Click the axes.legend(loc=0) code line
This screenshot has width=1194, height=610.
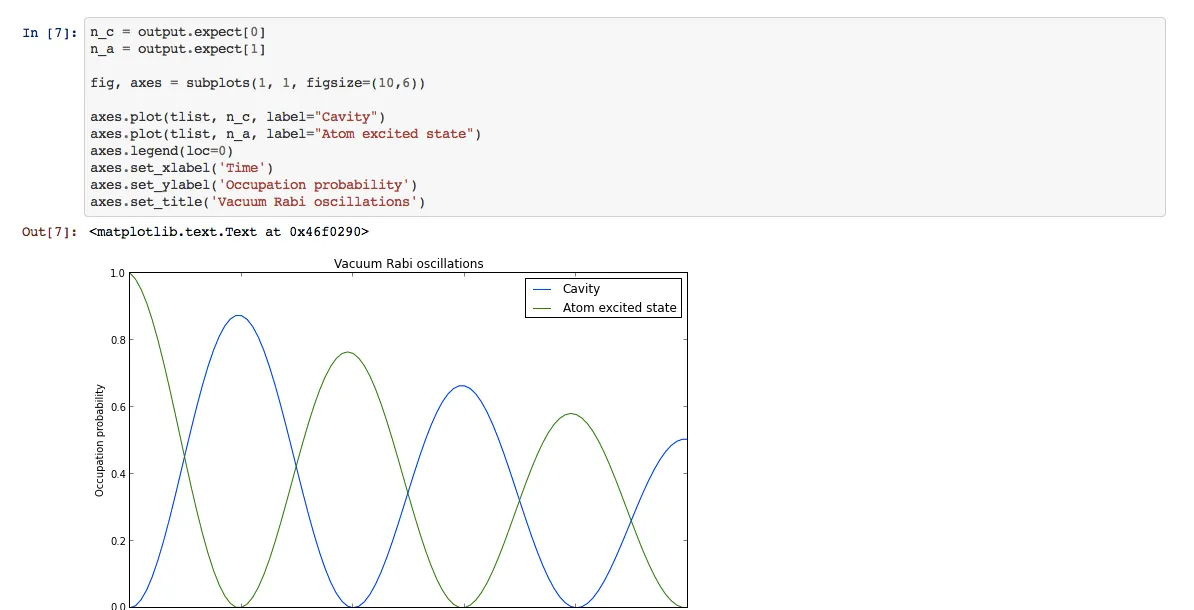coord(161,151)
